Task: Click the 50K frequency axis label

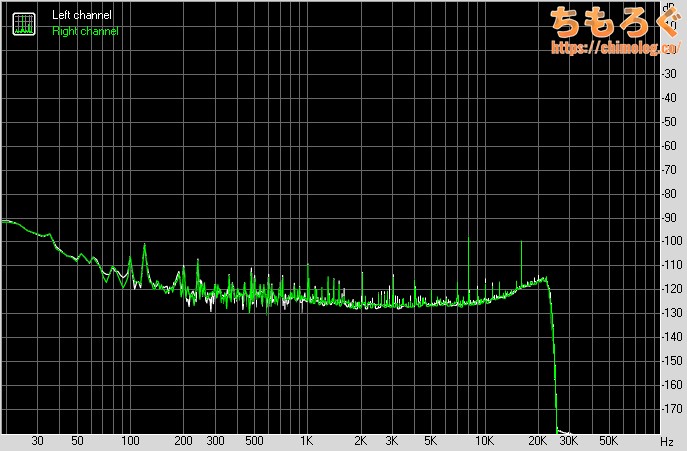Action: click(x=607, y=441)
